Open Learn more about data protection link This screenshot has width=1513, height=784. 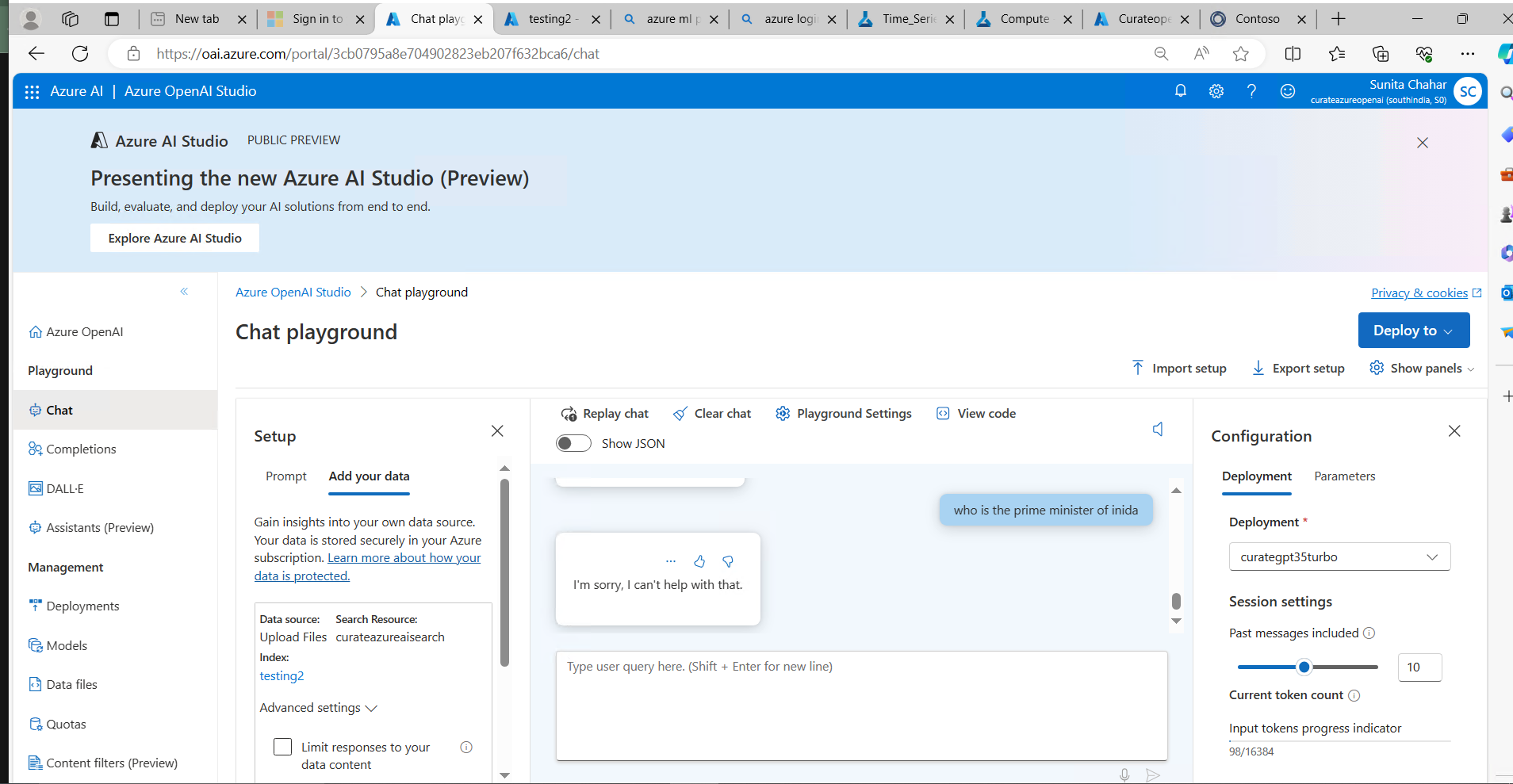tap(368, 567)
